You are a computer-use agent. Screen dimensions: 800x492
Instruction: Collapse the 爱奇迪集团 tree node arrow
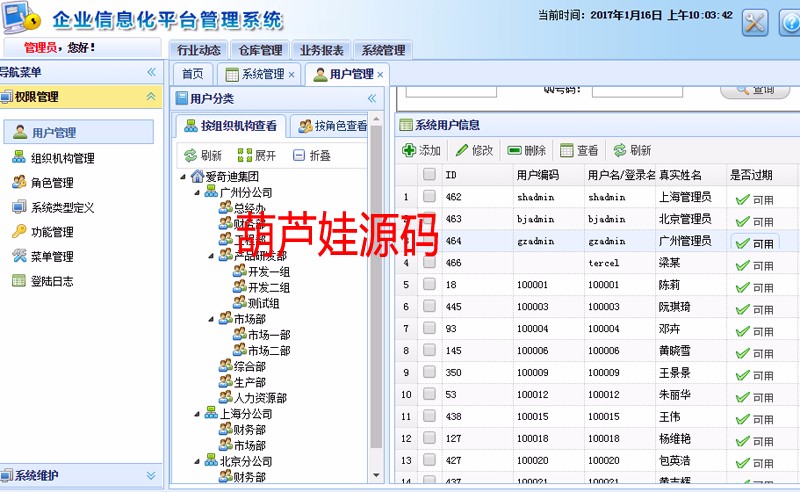coord(183,177)
